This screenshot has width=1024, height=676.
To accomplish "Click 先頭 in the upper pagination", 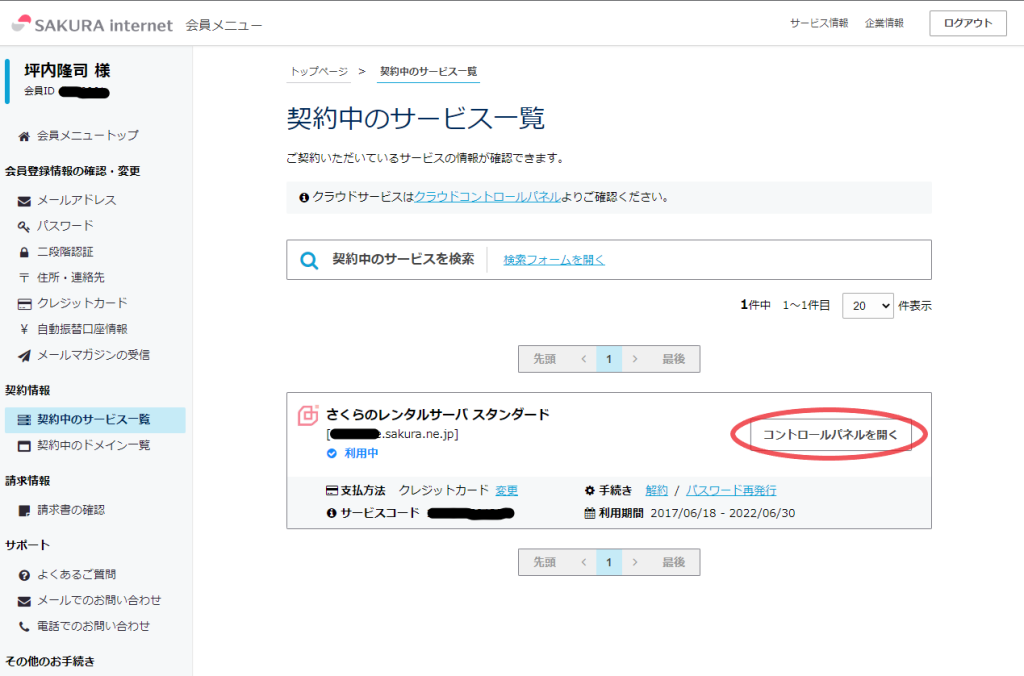I will tap(545, 359).
